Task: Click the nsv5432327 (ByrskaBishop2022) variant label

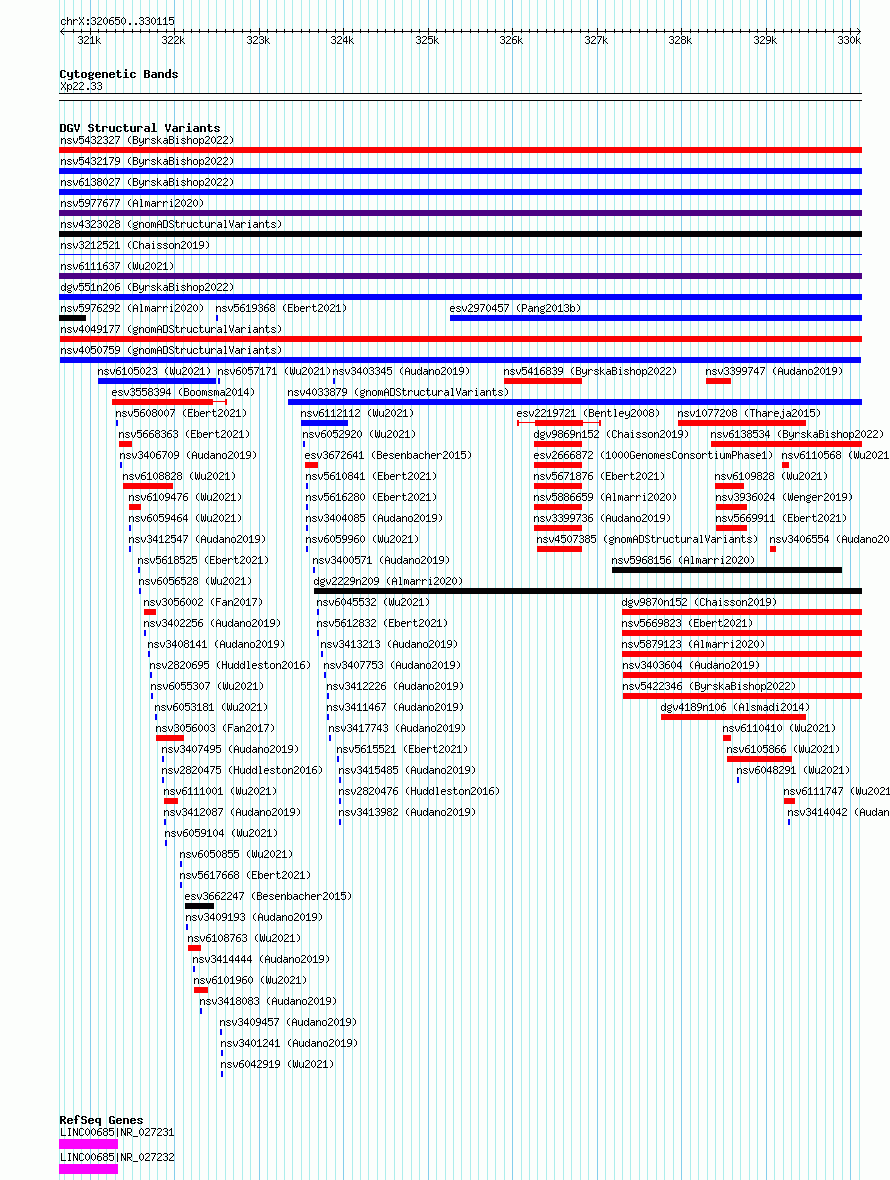Action: coord(147,140)
